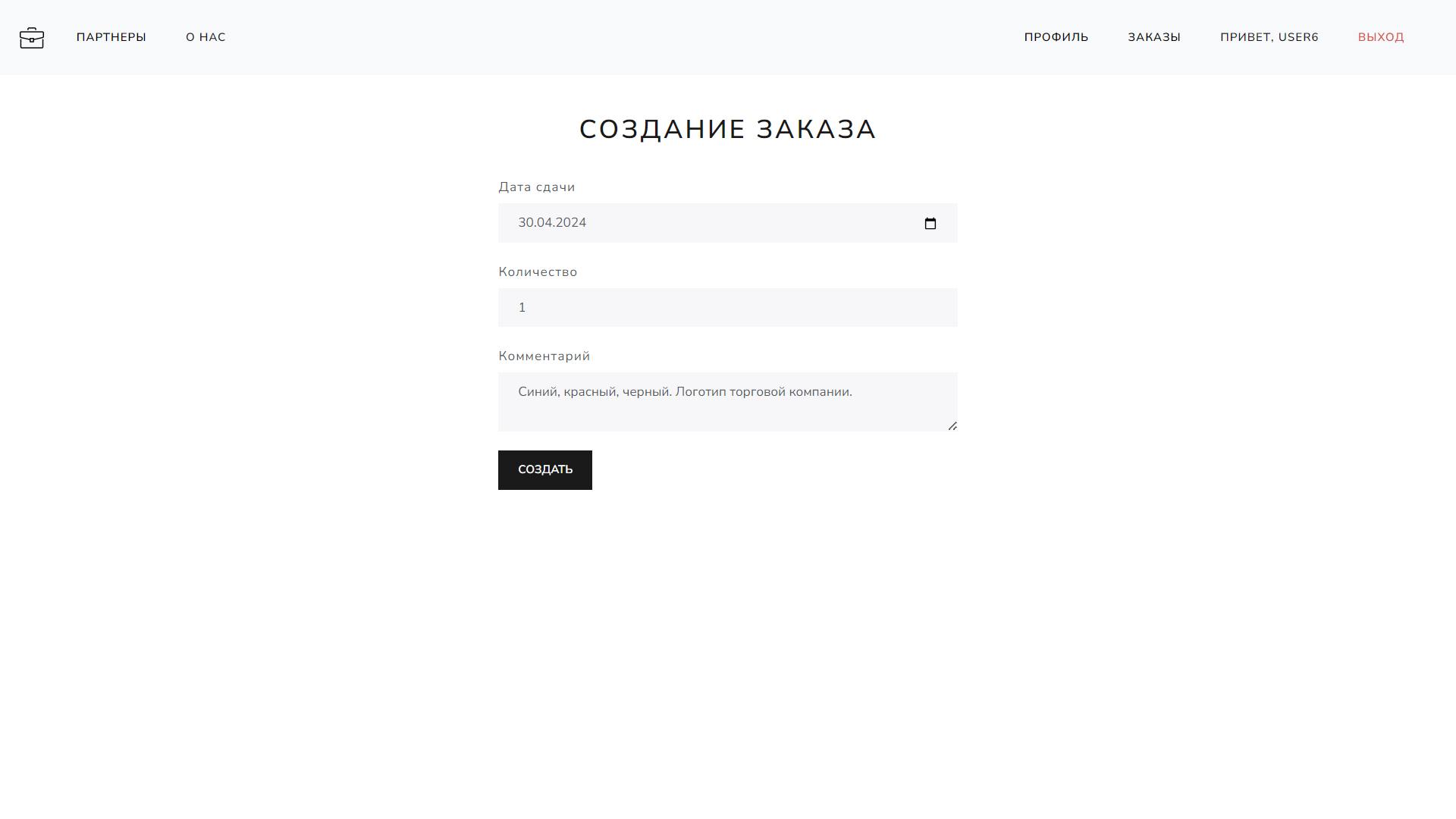This screenshot has width=1456, height=819.
Task: Log out via ВЫХОД link
Action: tap(1381, 37)
